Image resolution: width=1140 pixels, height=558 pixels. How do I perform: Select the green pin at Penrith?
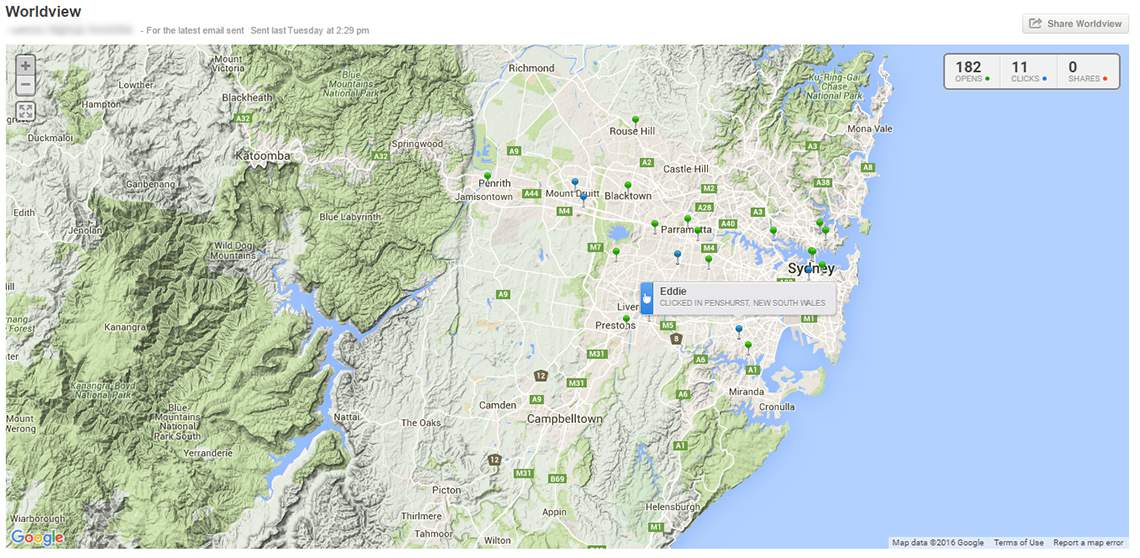pos(487,178)
